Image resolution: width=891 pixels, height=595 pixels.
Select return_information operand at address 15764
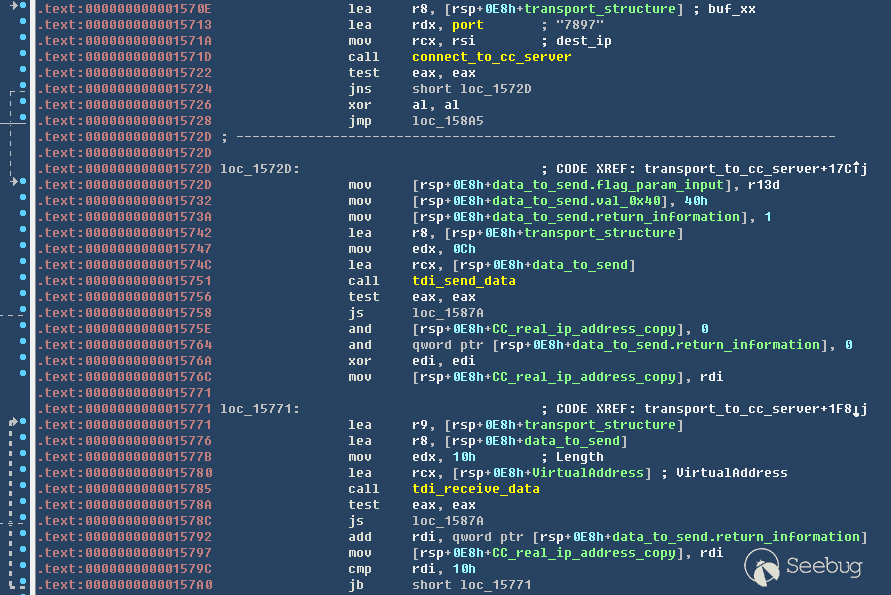[x=696, y=345]
